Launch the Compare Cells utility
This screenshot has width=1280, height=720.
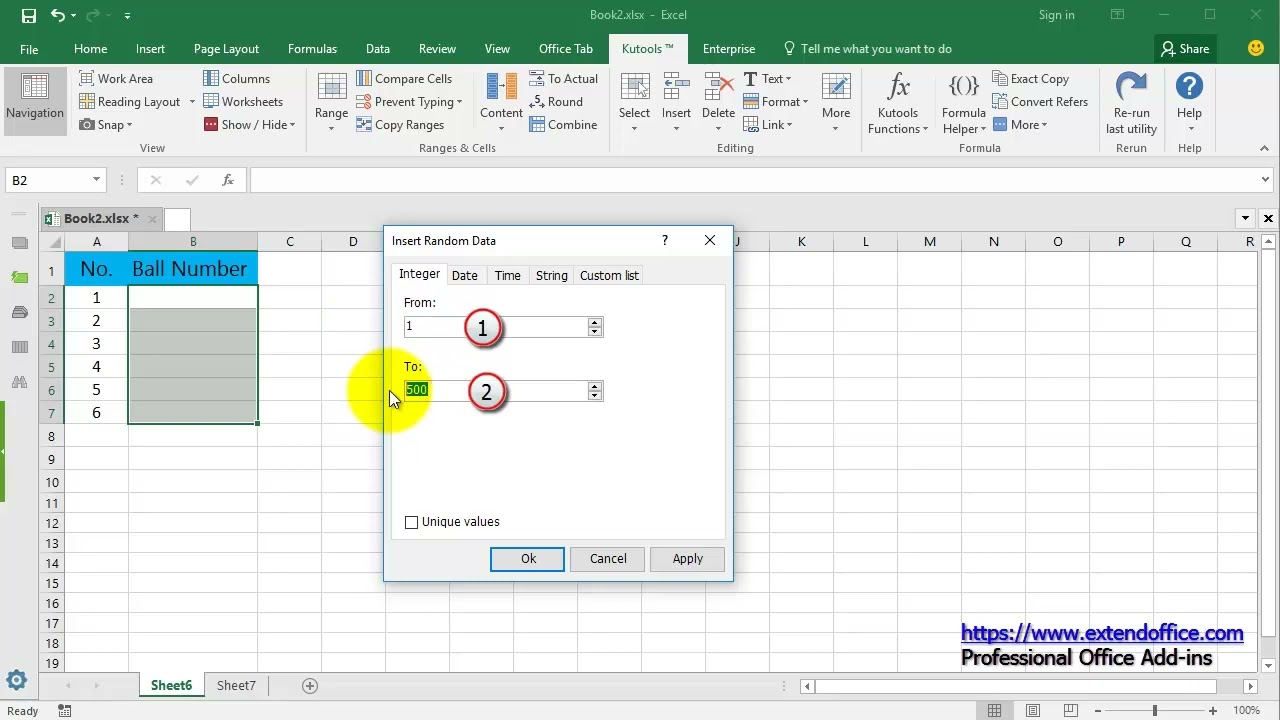[404, 79]
